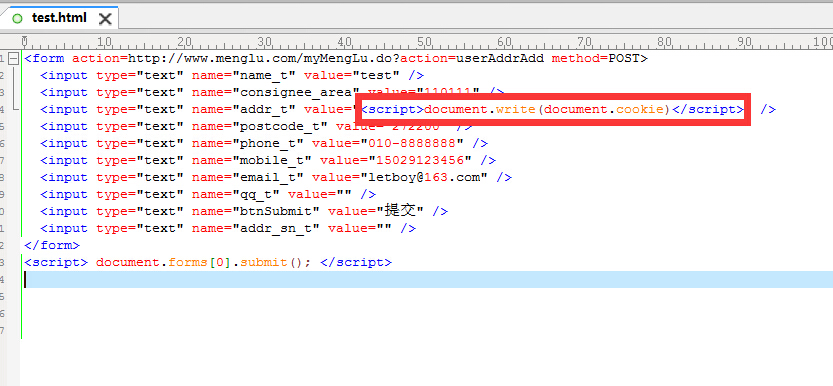The height and width of the screenshot is (386, 833).
Task: Click the "mobile_t" name string
Action: 272,160
